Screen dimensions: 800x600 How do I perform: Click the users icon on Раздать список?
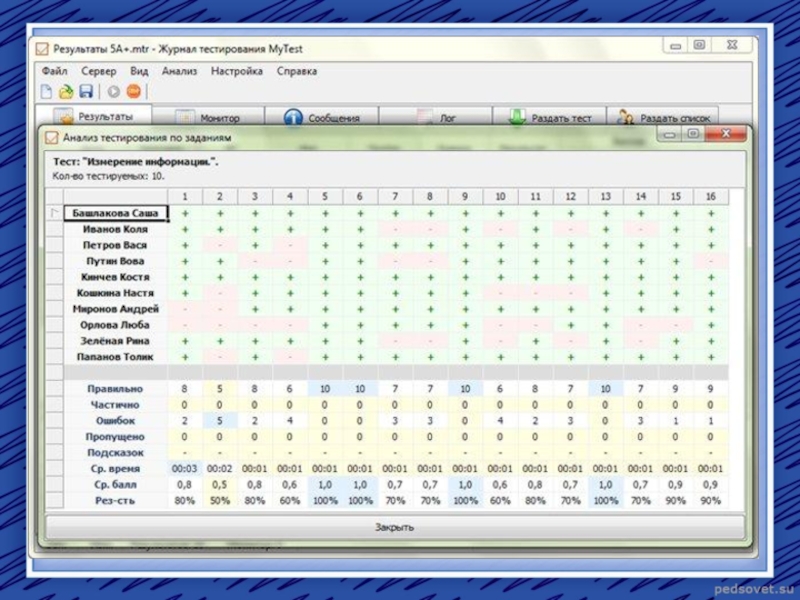[x=626, y=118]
